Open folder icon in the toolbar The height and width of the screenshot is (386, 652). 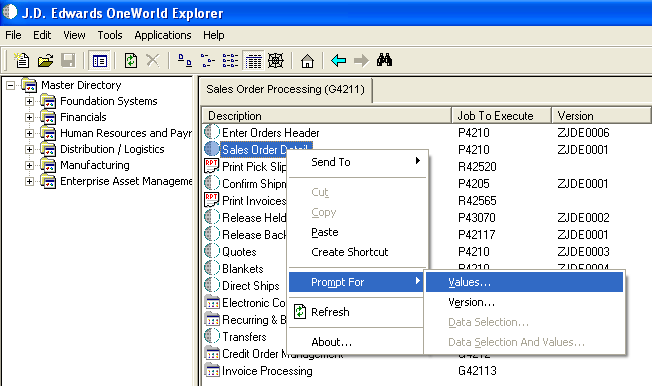45,61
